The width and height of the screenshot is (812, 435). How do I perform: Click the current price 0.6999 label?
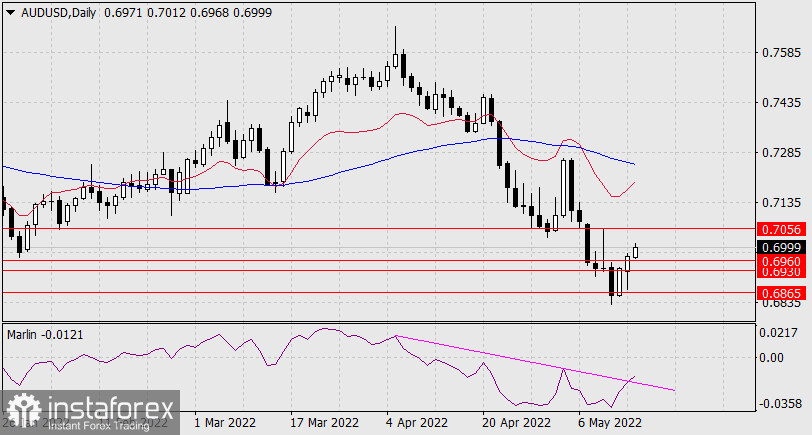[x=782, y=248]
